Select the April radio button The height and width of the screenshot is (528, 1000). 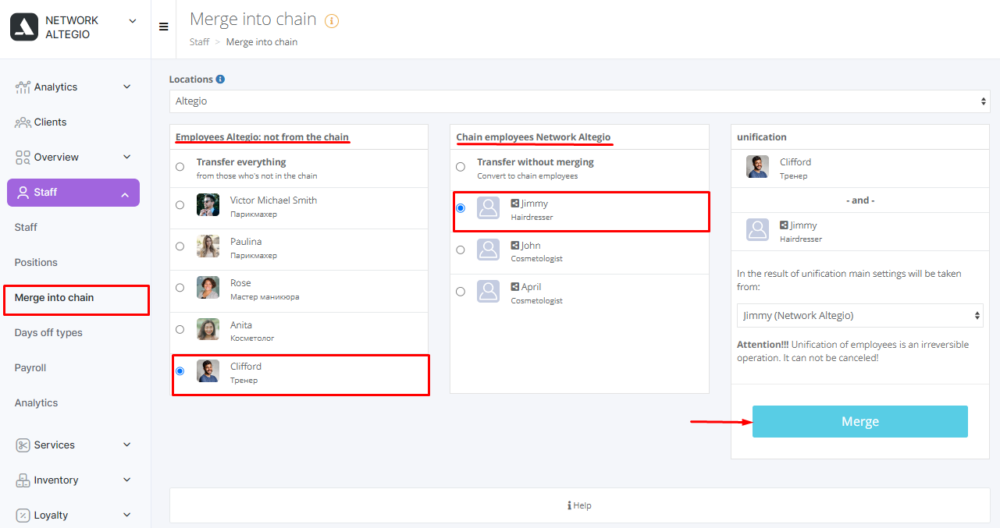460,291
